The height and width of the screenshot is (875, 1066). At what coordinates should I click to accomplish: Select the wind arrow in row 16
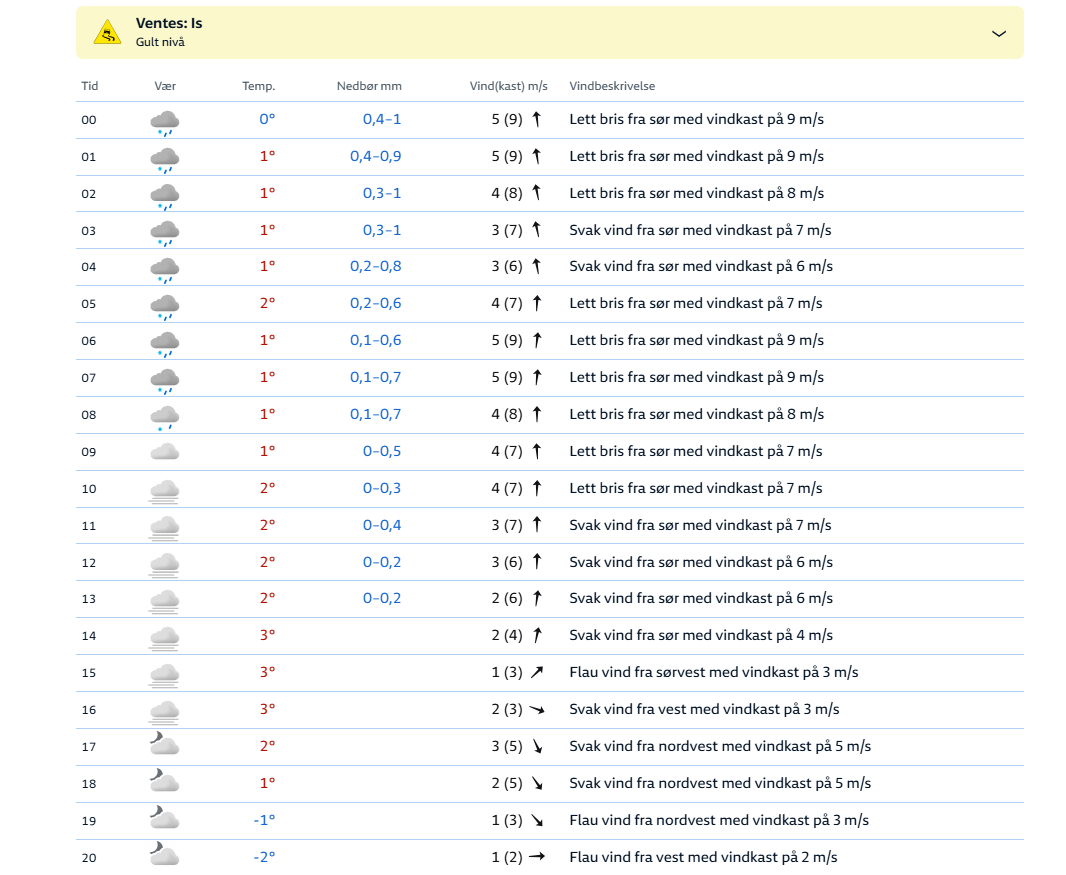coord(537,709)
